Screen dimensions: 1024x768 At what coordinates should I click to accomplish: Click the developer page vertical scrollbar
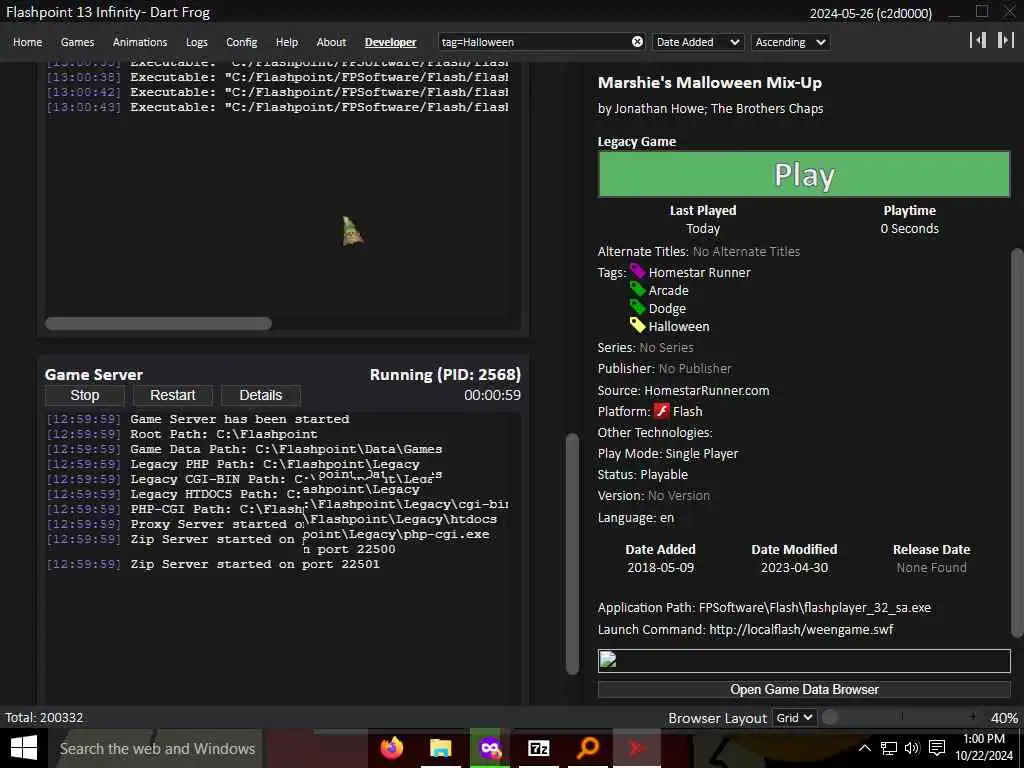[x=572, y=553]
